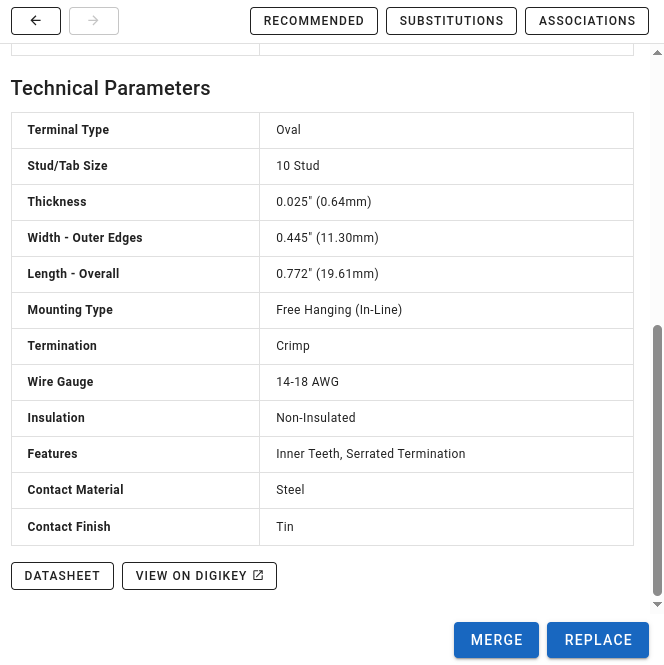Click the 10 Stud size value

click(x=297, y=166)
